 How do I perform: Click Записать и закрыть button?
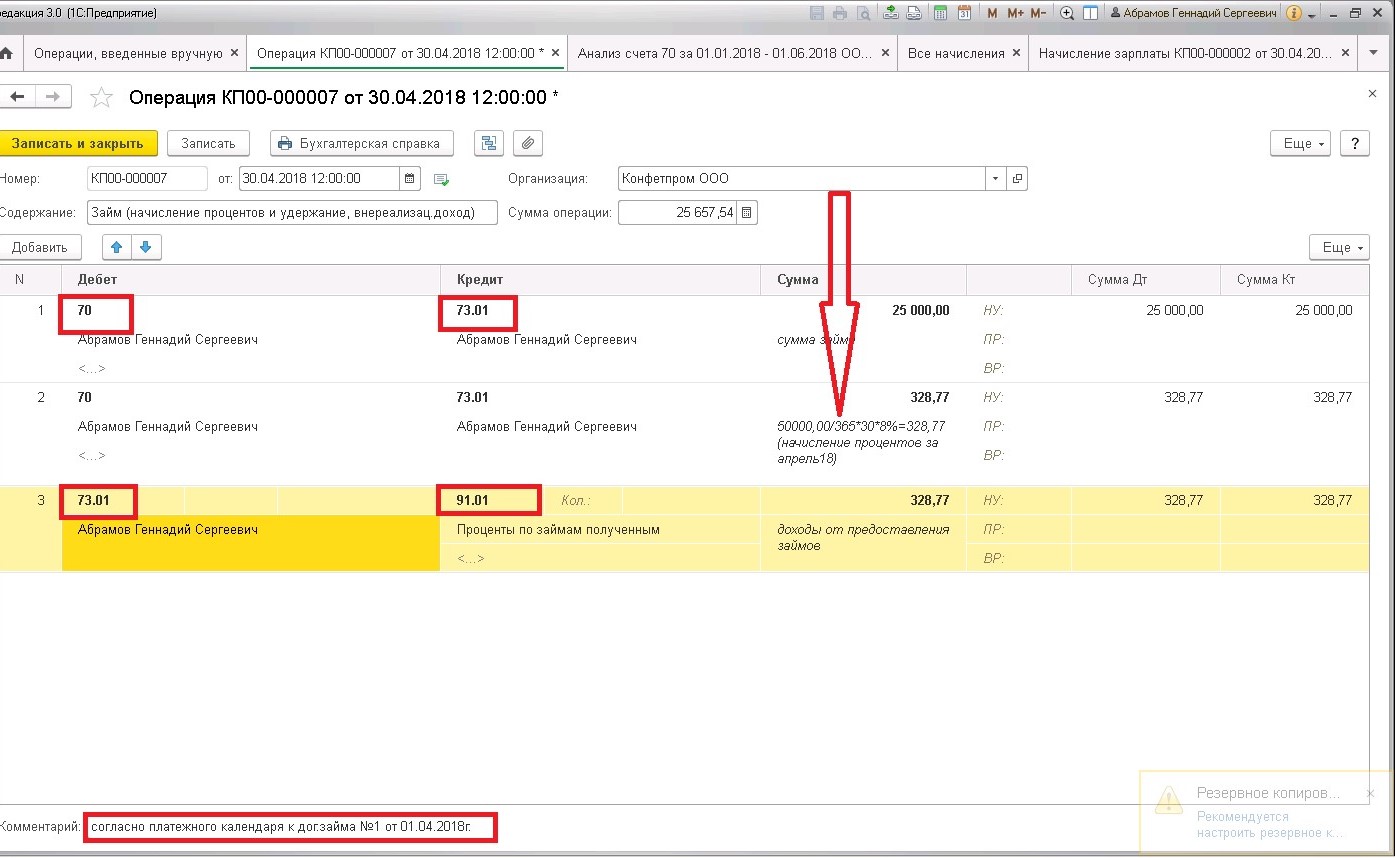pos(78,143)
